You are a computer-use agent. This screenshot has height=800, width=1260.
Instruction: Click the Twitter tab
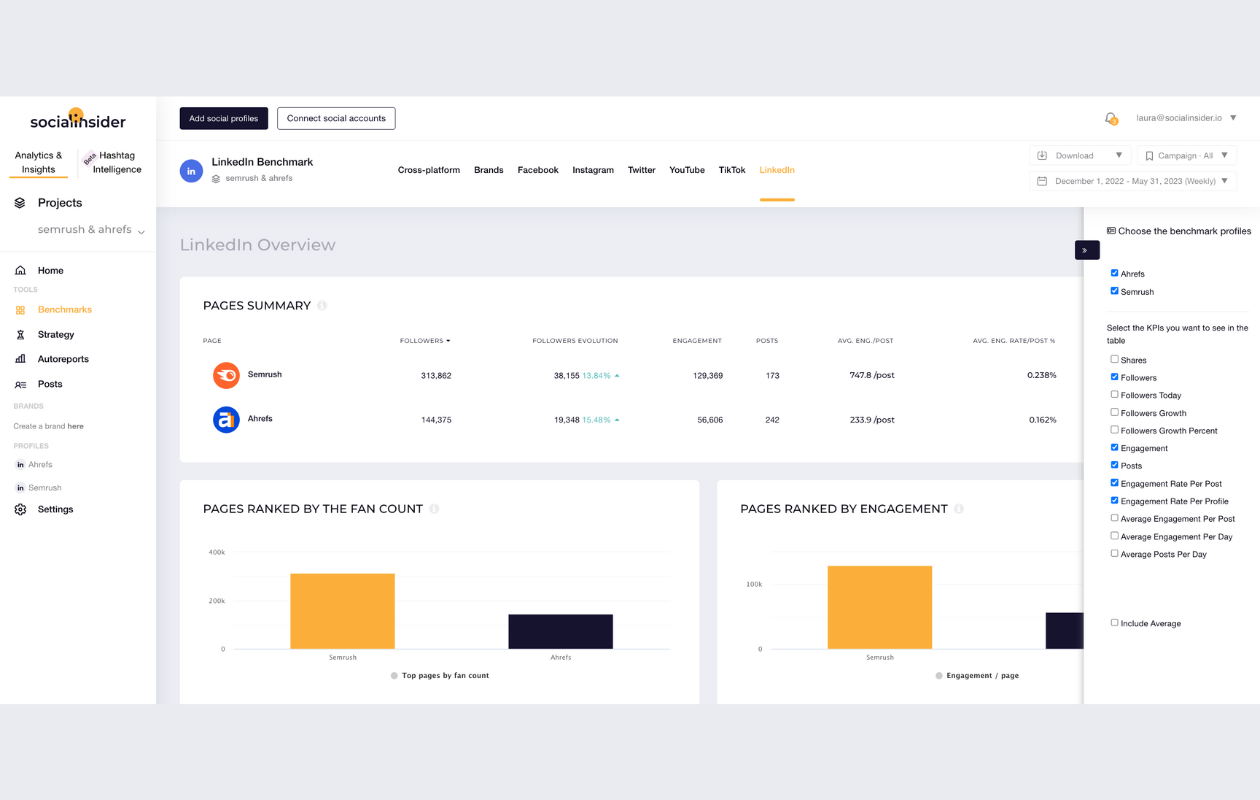pos(642,170)
